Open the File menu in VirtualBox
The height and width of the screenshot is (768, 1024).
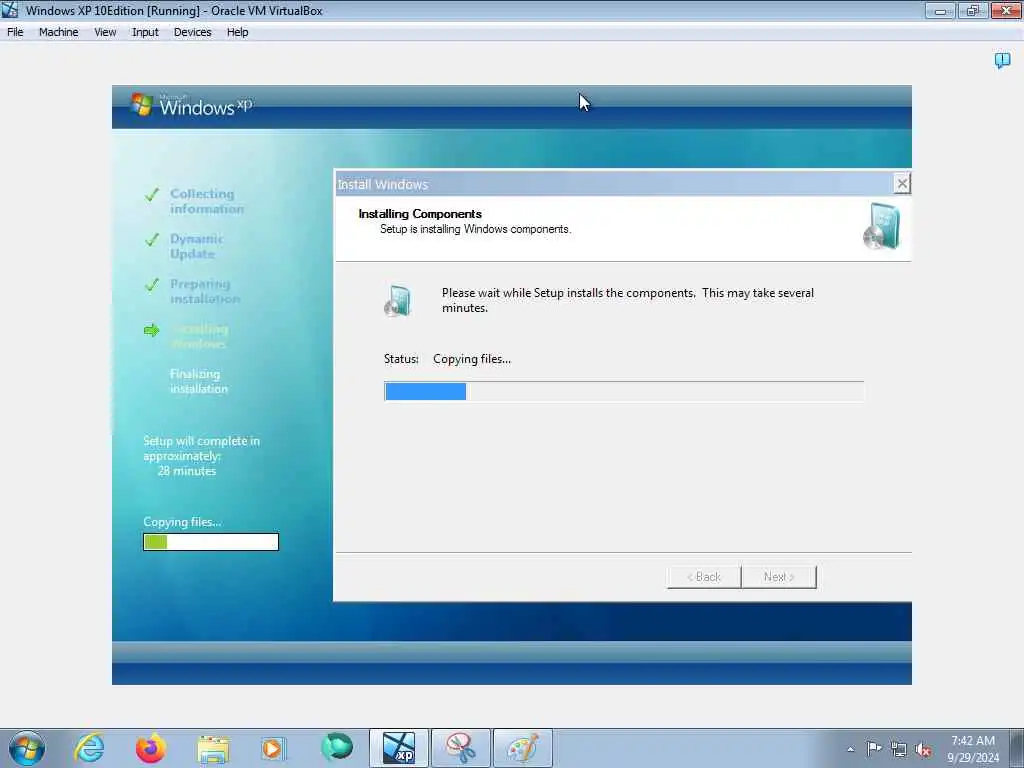[x=15, y=32]
